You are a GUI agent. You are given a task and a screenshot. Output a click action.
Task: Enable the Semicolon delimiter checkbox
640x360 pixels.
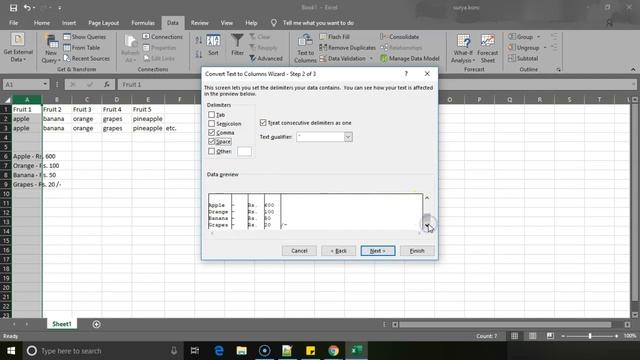(x=211, y=123)
